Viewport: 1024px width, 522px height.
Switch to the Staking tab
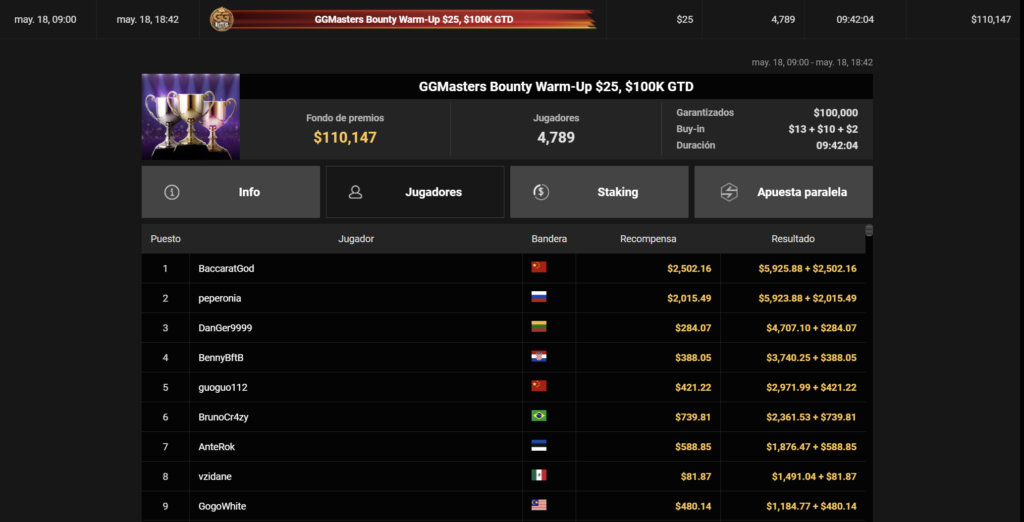(x=599, y=192)
